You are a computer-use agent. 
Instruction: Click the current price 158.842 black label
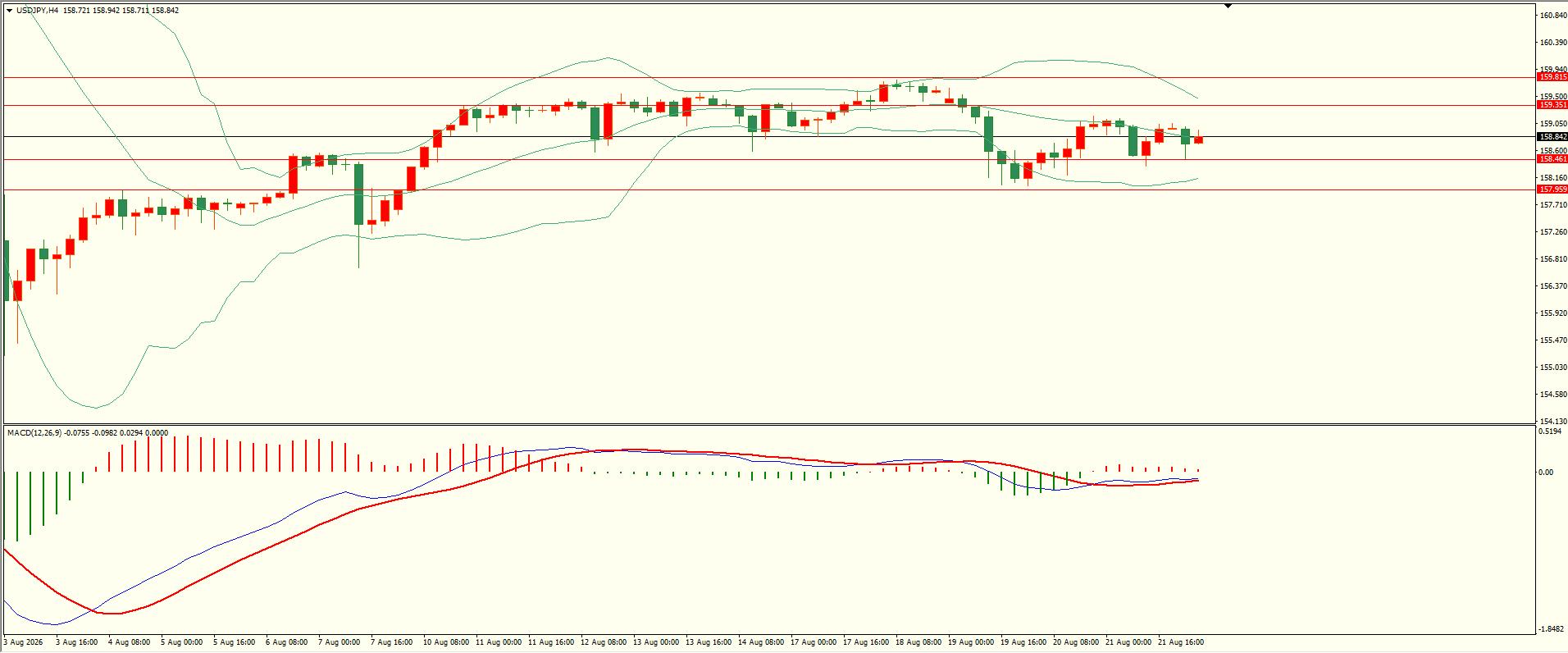click(x=1552, y=137)
